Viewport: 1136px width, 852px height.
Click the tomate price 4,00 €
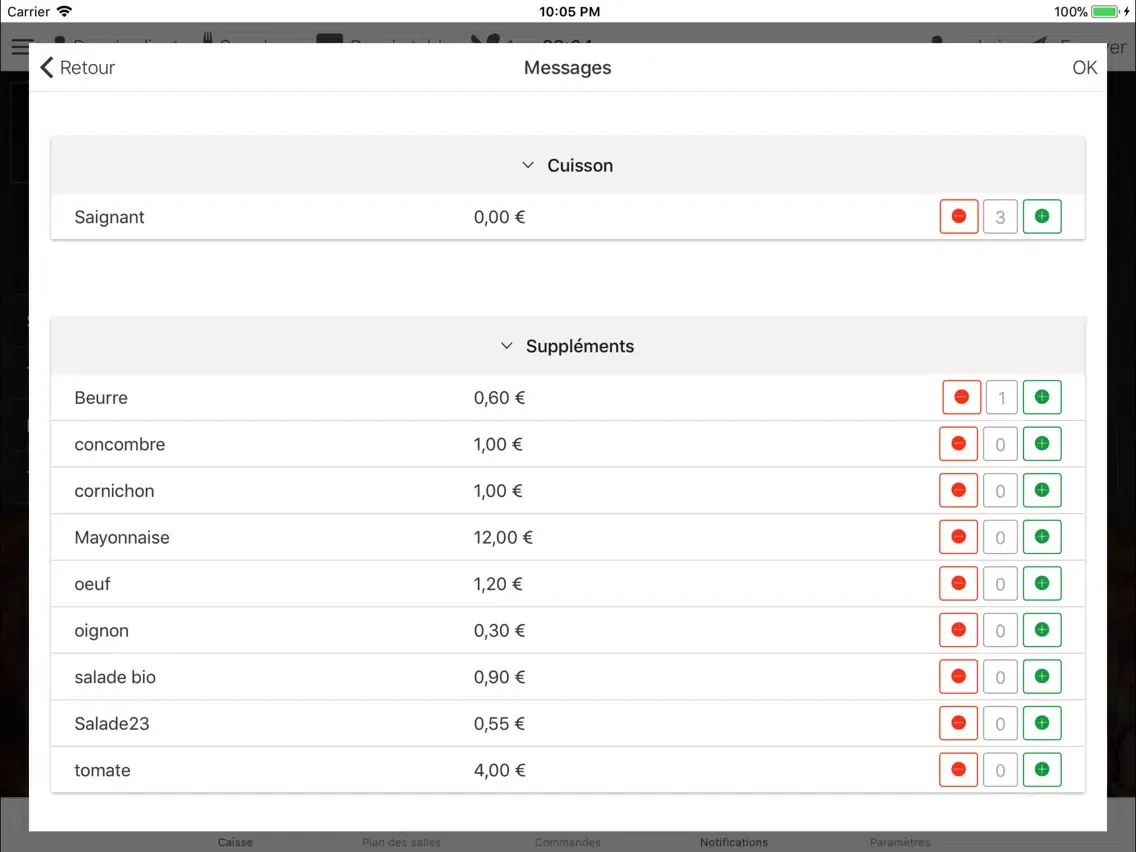coord(499,770)
